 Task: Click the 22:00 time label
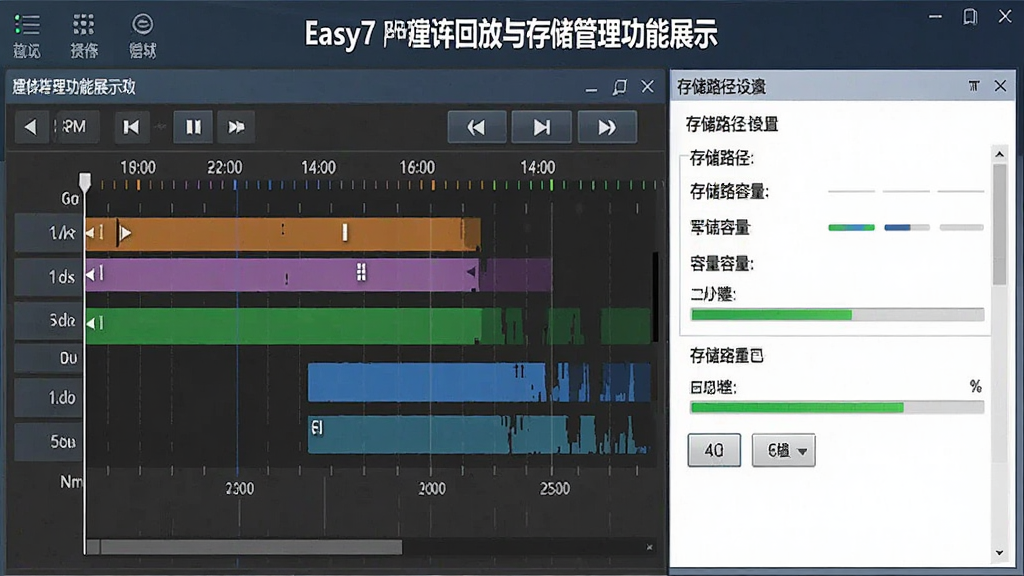(225, 168)
